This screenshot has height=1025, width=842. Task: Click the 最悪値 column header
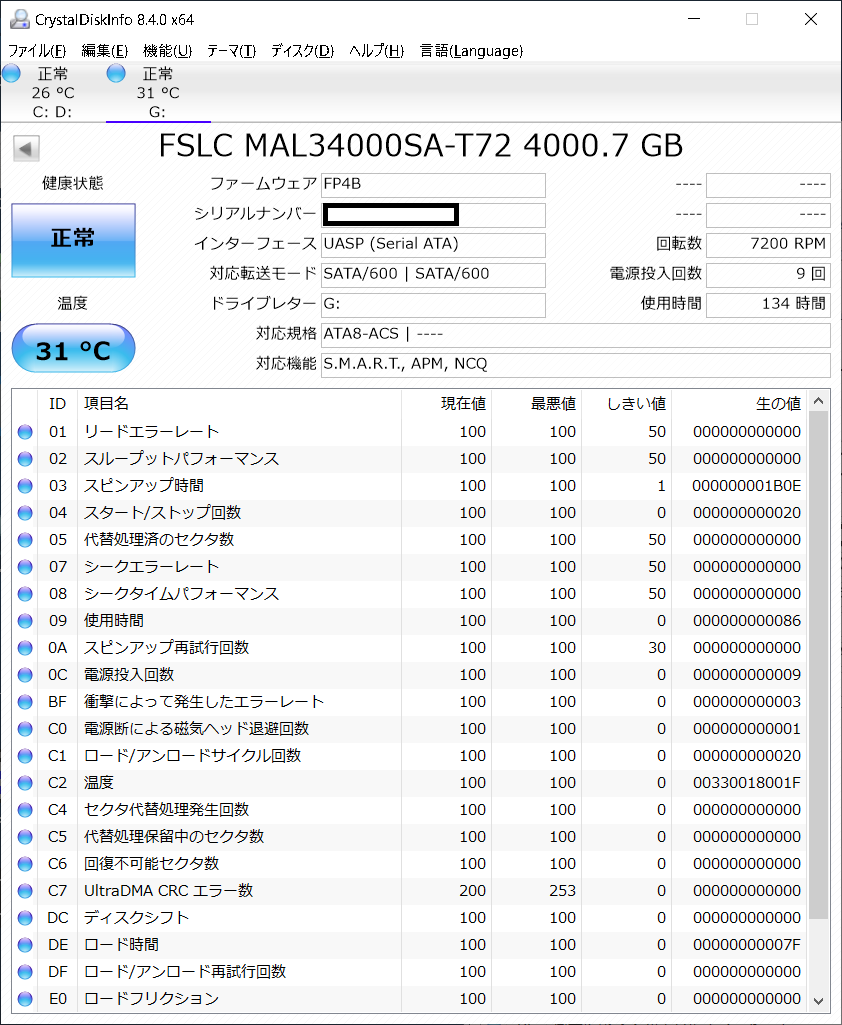pyautogui.click(x=536, y=404)
